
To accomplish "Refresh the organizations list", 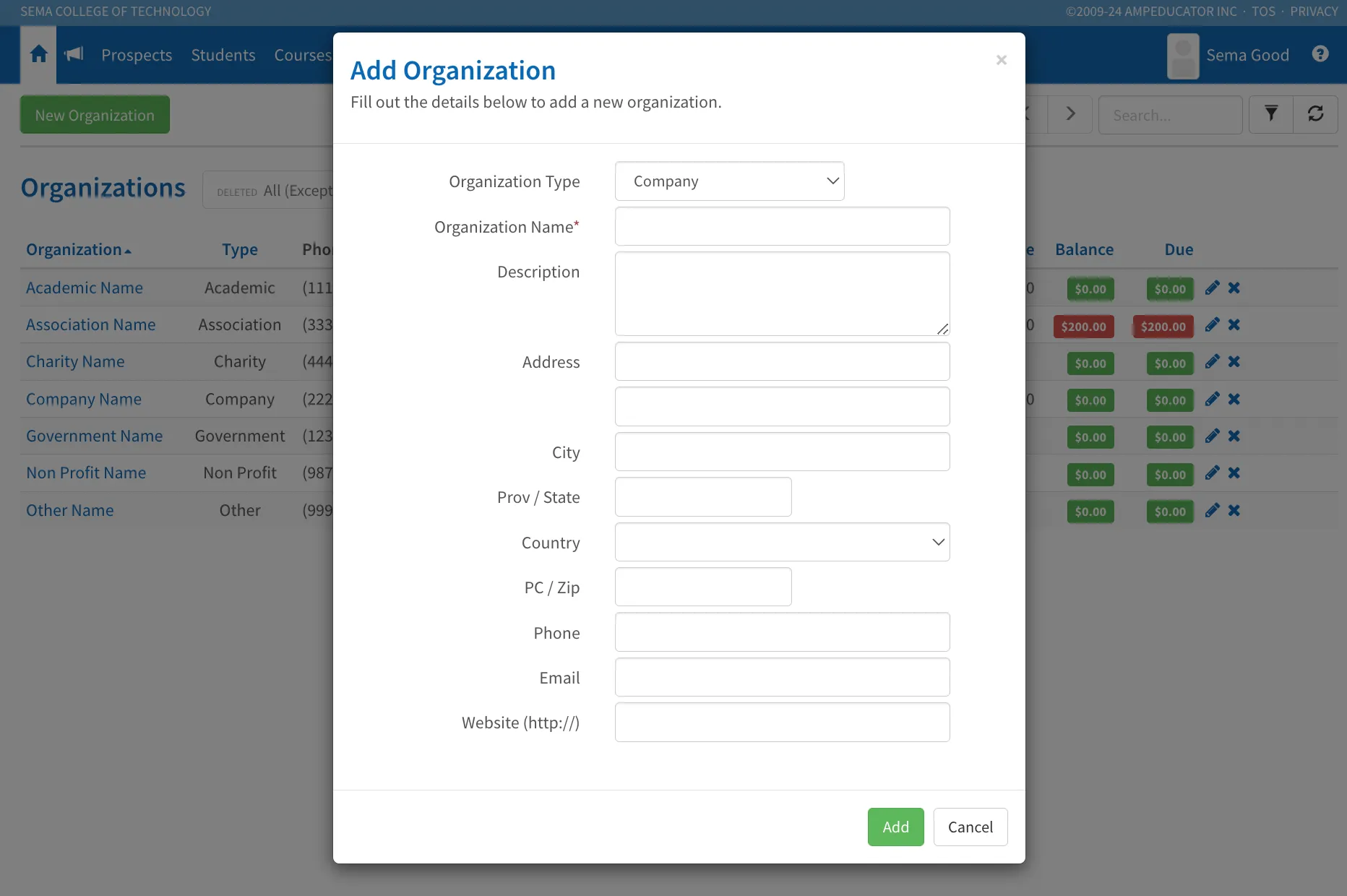I will [x=1315, y=114].
